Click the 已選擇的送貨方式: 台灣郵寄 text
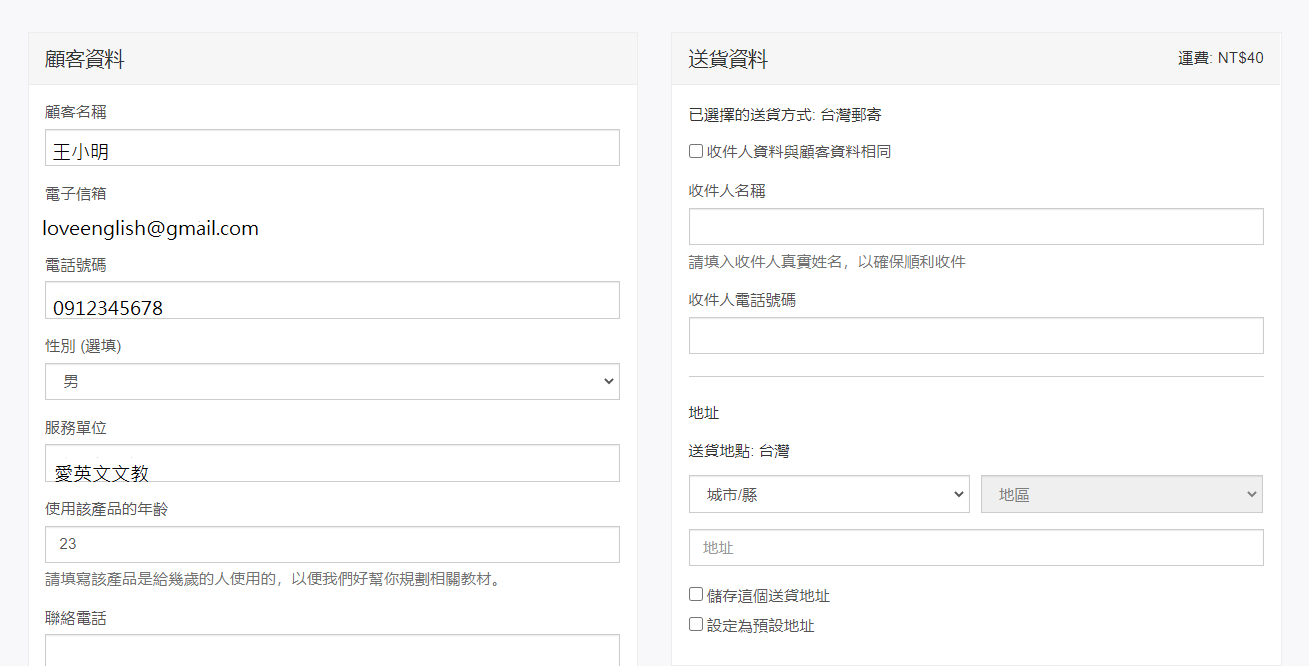Screen dimensions: 1309x666 click(x=785, y=115)
